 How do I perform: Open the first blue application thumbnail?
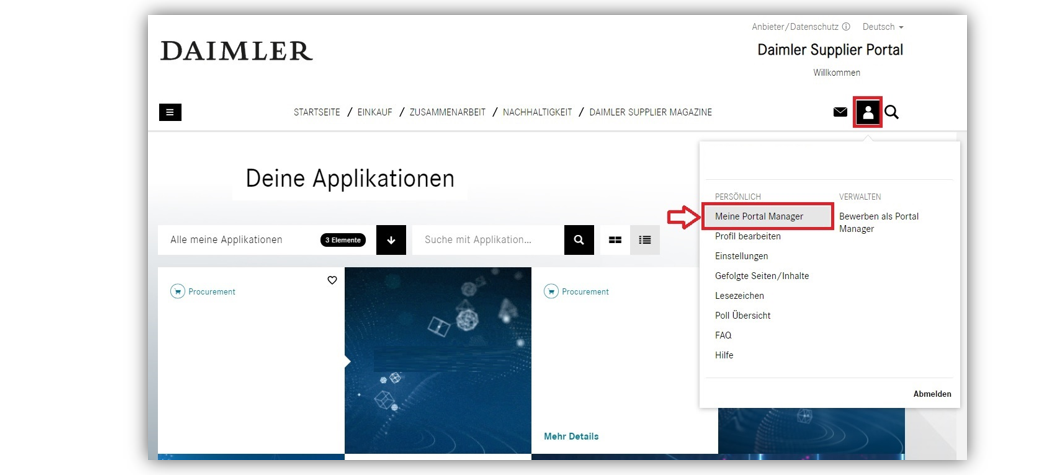click(x=438, y=360)
